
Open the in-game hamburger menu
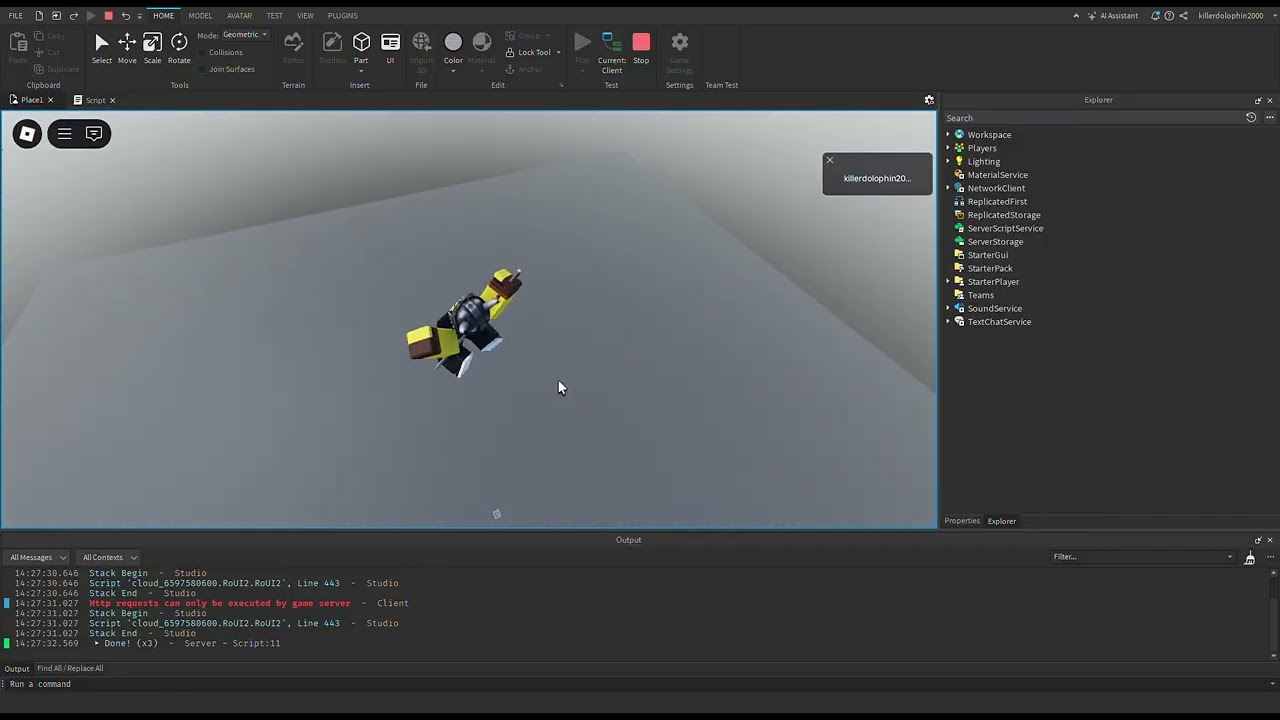point(64,134)
